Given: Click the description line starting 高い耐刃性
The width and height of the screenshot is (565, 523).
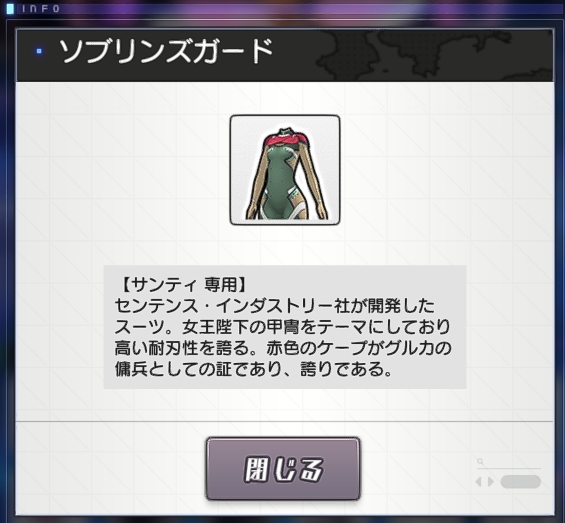Looking at the screenshot, I should click(283, 348).
